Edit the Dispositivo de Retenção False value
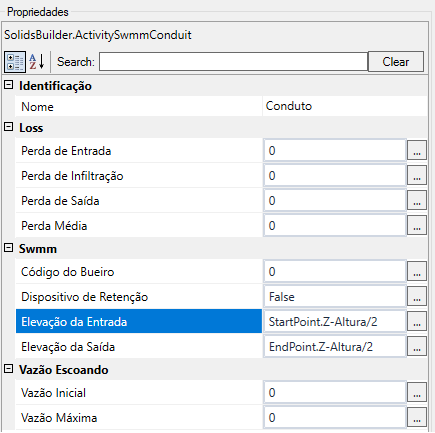 pos(335,296)
